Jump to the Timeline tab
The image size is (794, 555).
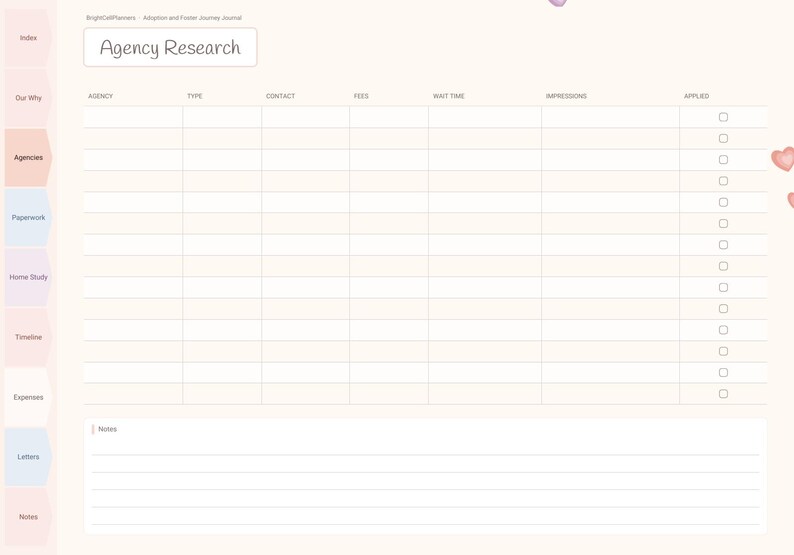pyautogui.click(x=28, y=337)
